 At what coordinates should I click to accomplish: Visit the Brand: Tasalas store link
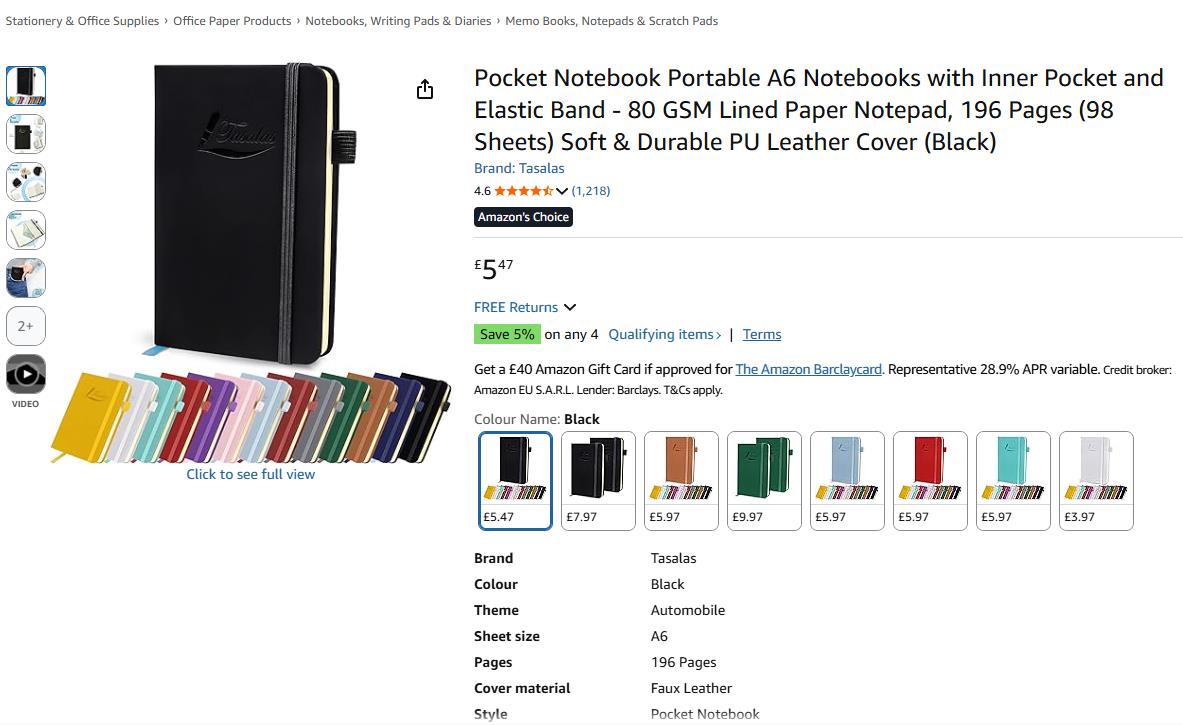point(519,168)
